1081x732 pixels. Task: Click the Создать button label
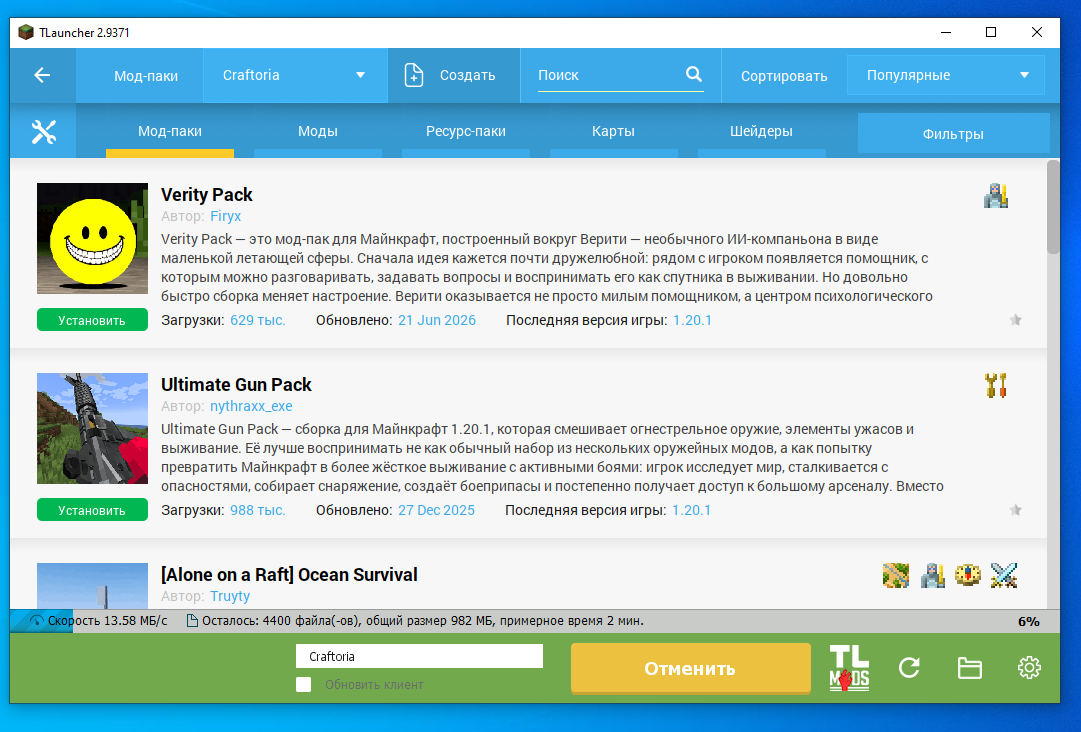point(467,75)
